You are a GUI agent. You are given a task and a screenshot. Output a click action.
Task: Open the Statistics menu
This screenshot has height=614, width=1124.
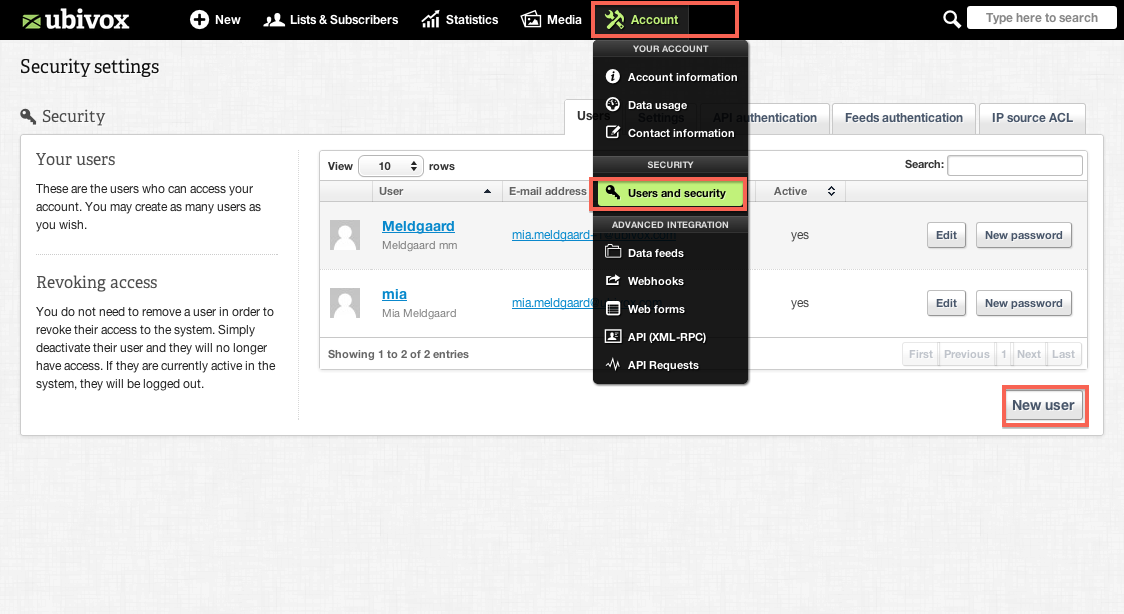tap(459, 19)
